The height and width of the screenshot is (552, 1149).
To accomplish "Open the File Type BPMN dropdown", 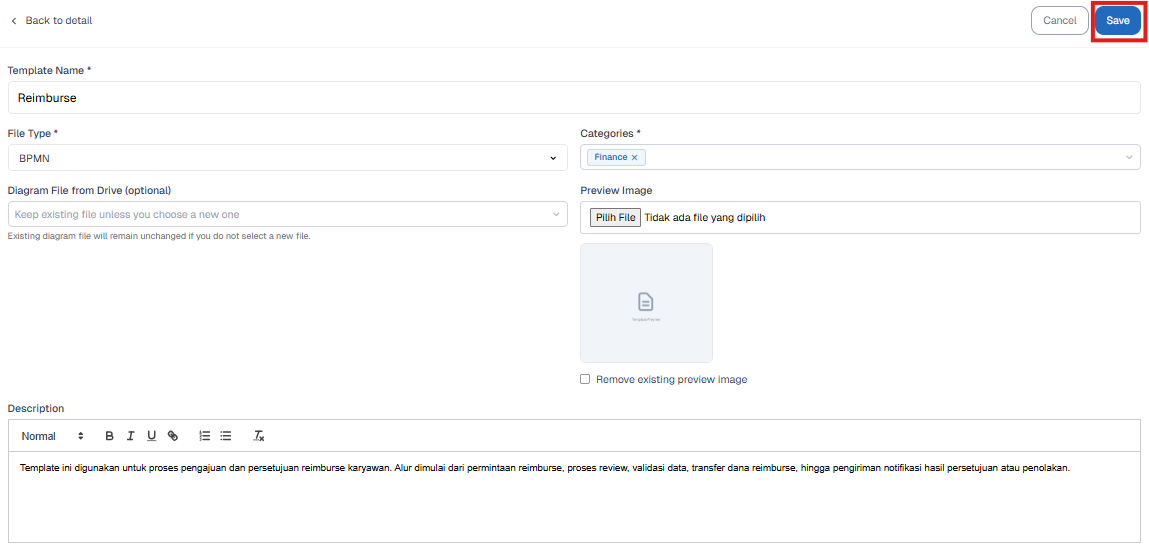I will coord(287,158).
